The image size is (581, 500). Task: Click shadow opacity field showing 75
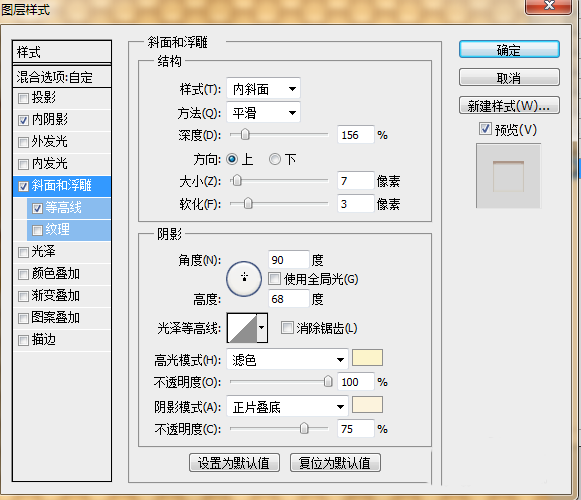coord(356,429)
